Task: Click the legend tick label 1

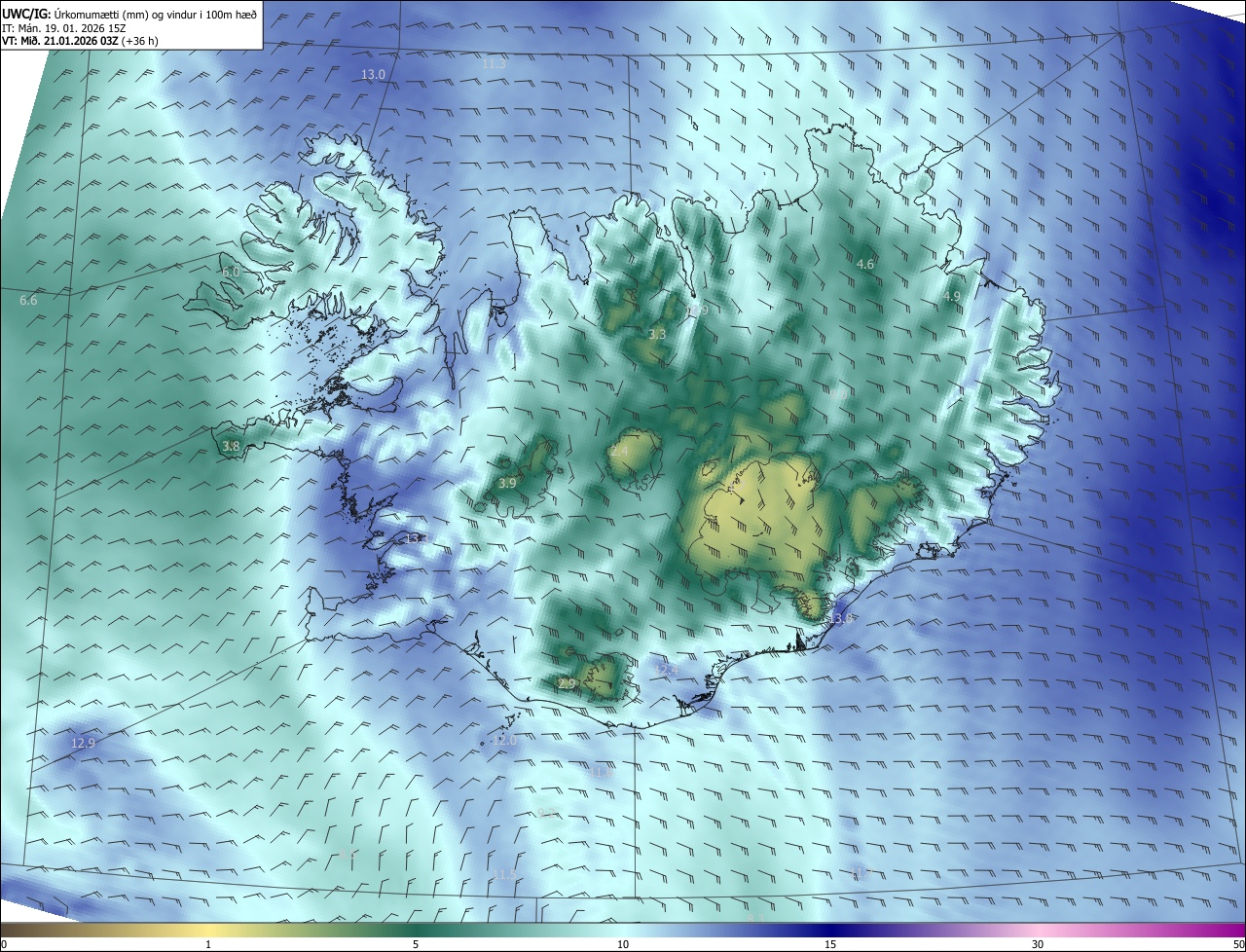Action: (208, 945)
